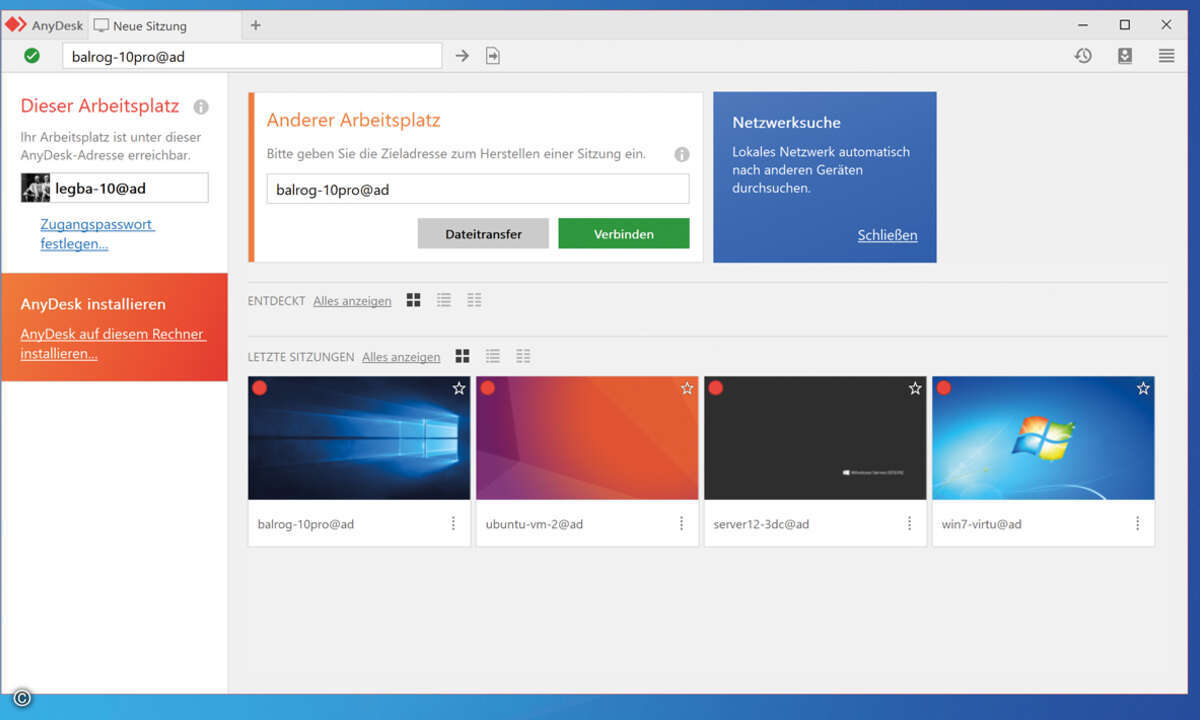Focus the Zieladresse input containing balrog-10pro@ad
1200x720 pixels.
point(478,189)
